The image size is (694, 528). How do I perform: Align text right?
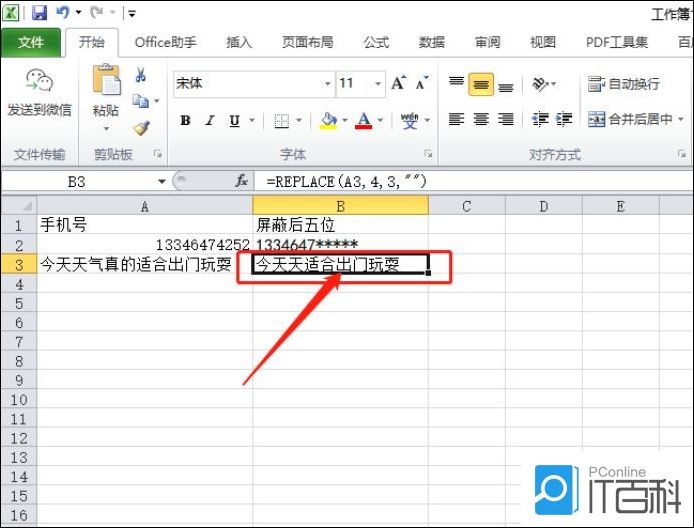pyautogui.click(x=505, y=119)
